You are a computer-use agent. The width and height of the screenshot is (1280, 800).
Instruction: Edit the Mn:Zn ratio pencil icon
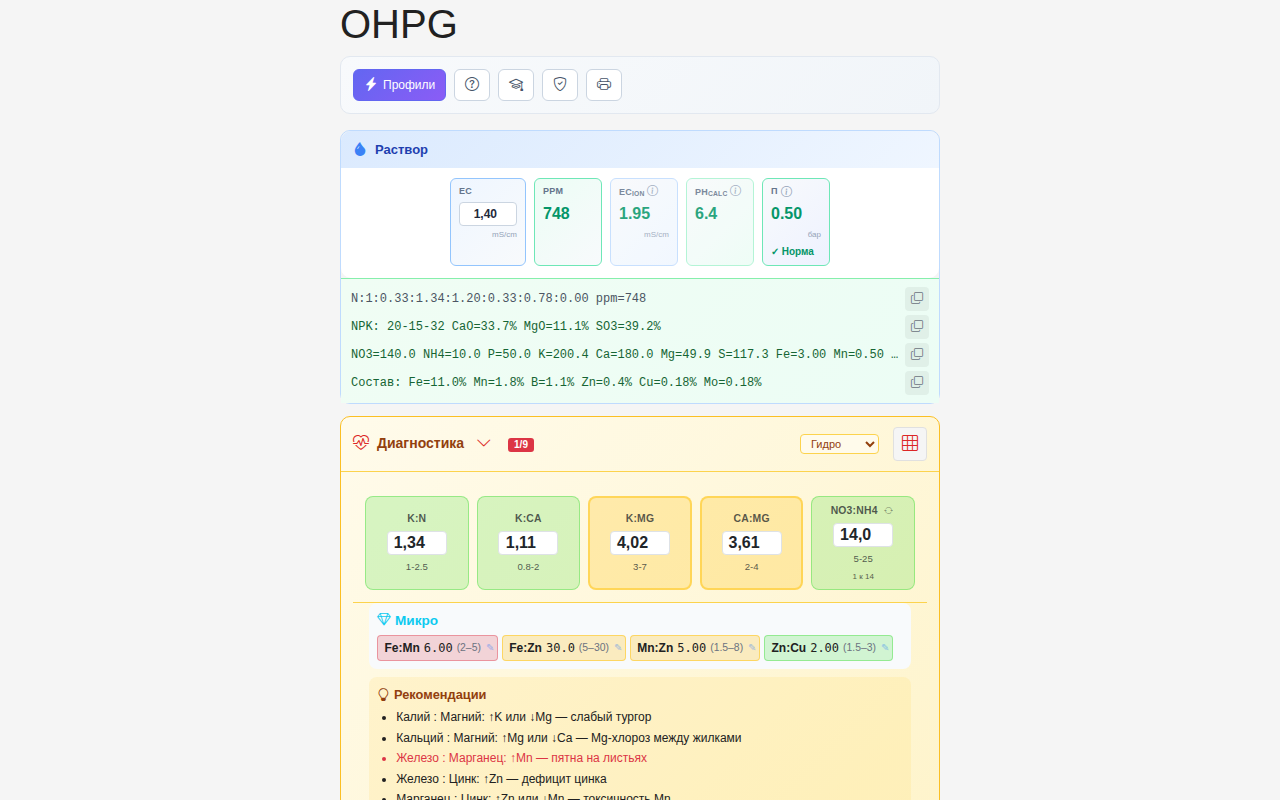(x=752, y=648)
